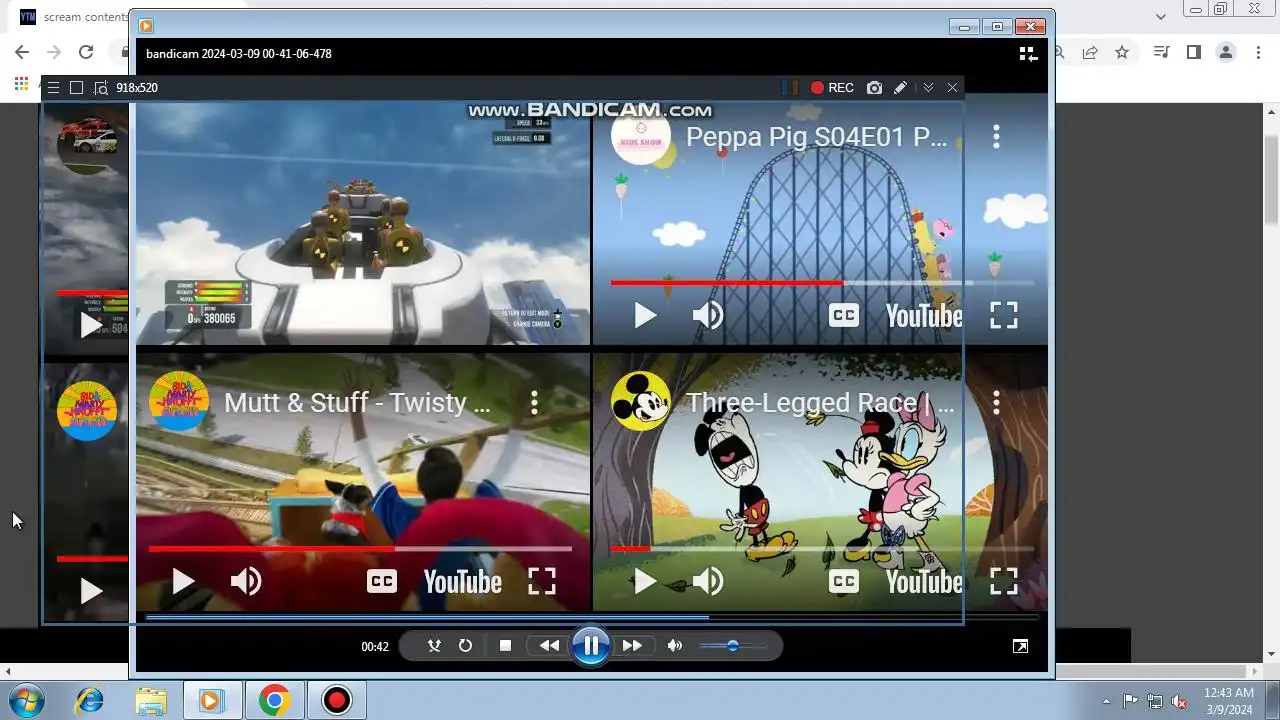Image resolution: width=1280 pixels, height=720 pixels.
Task: Click the 00:42 elapsed time display
Action: point(375,647)
